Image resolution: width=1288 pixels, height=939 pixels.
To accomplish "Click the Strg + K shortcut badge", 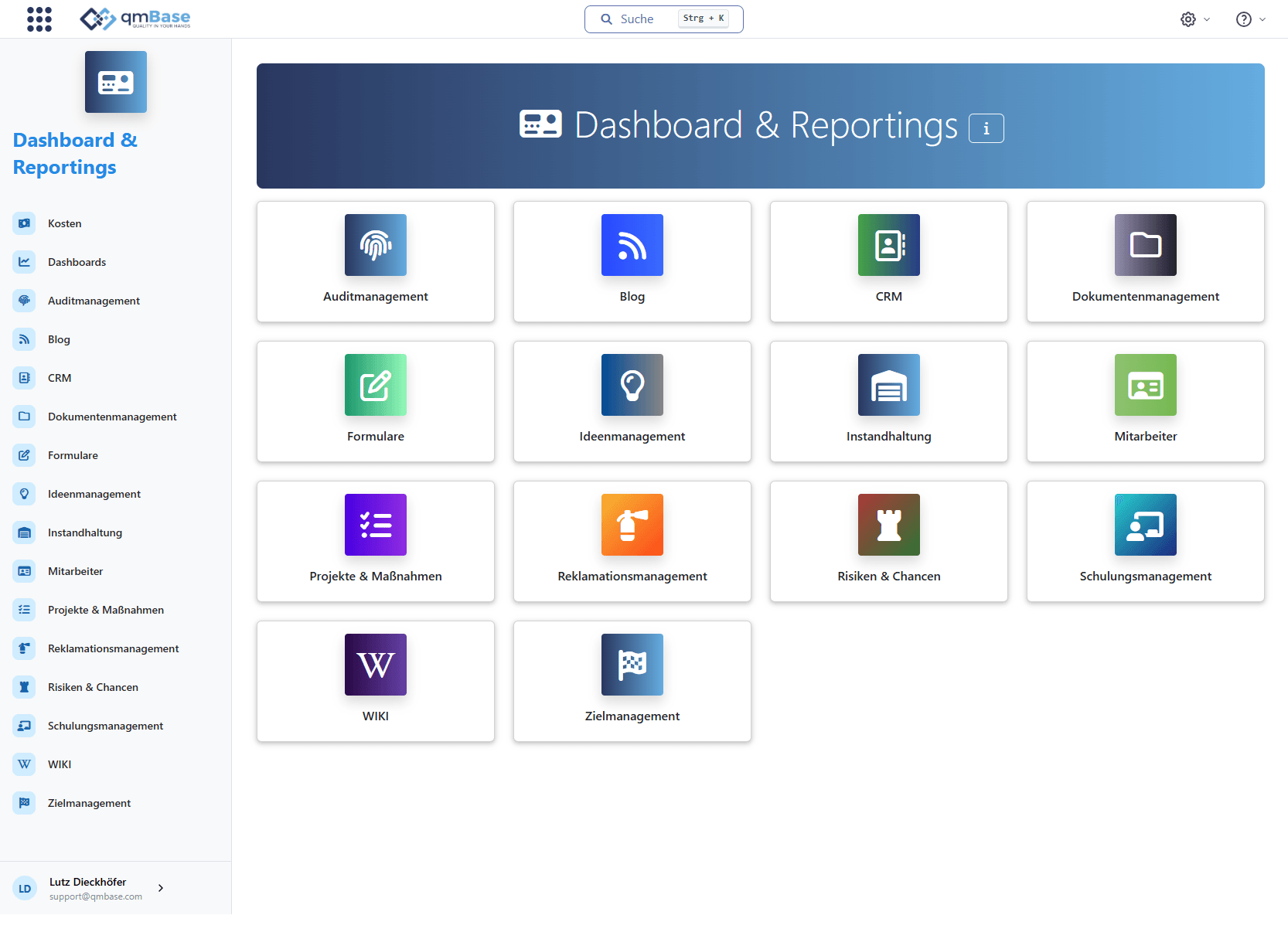I will click(704, 19).
